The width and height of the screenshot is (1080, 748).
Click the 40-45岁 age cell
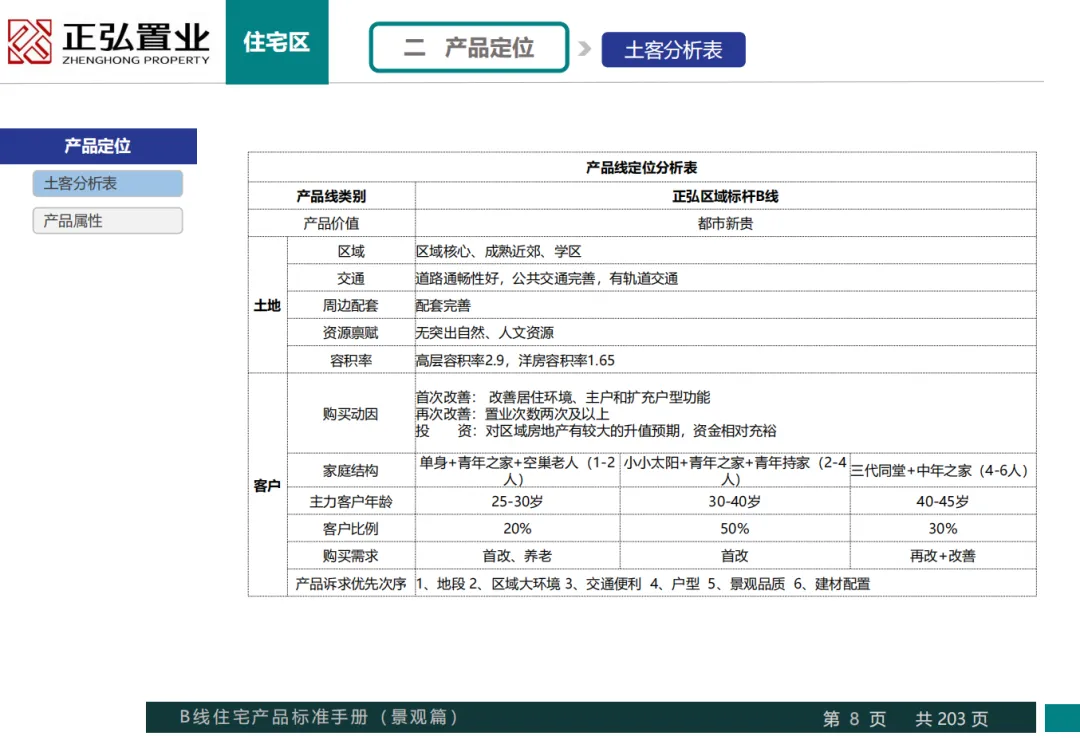click(943, 501)
